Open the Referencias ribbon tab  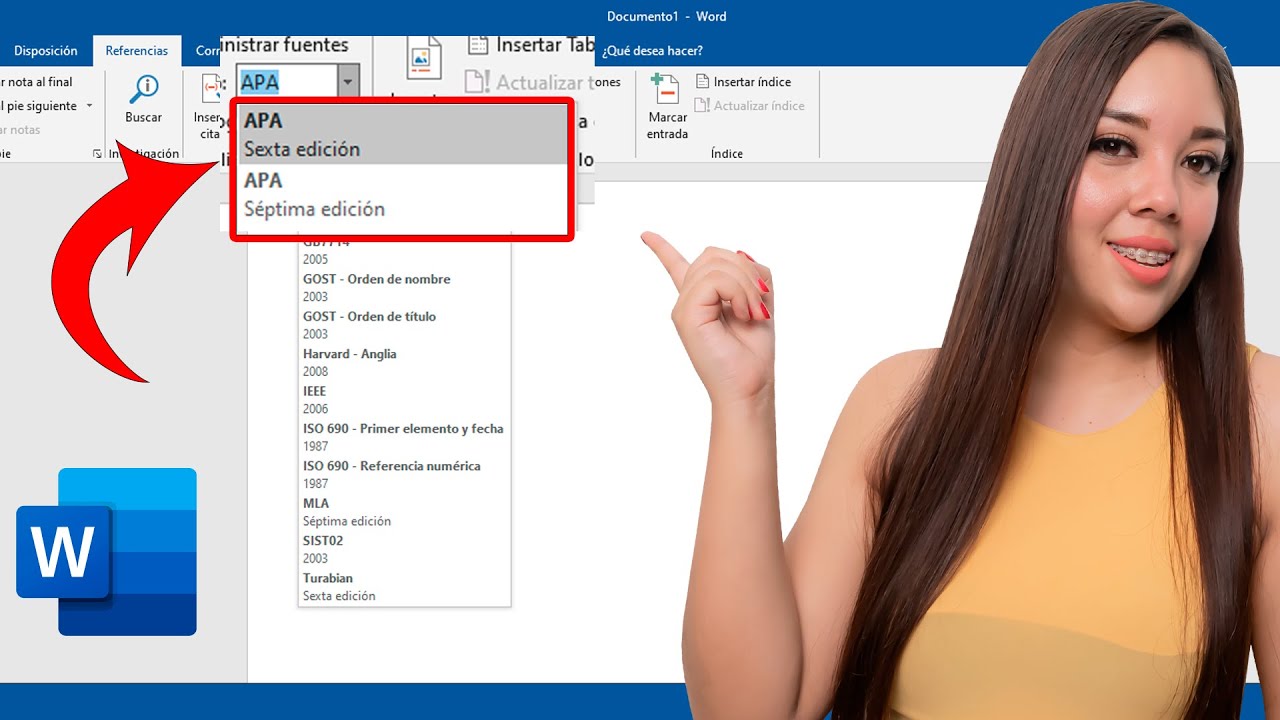(x=137, y=51)
